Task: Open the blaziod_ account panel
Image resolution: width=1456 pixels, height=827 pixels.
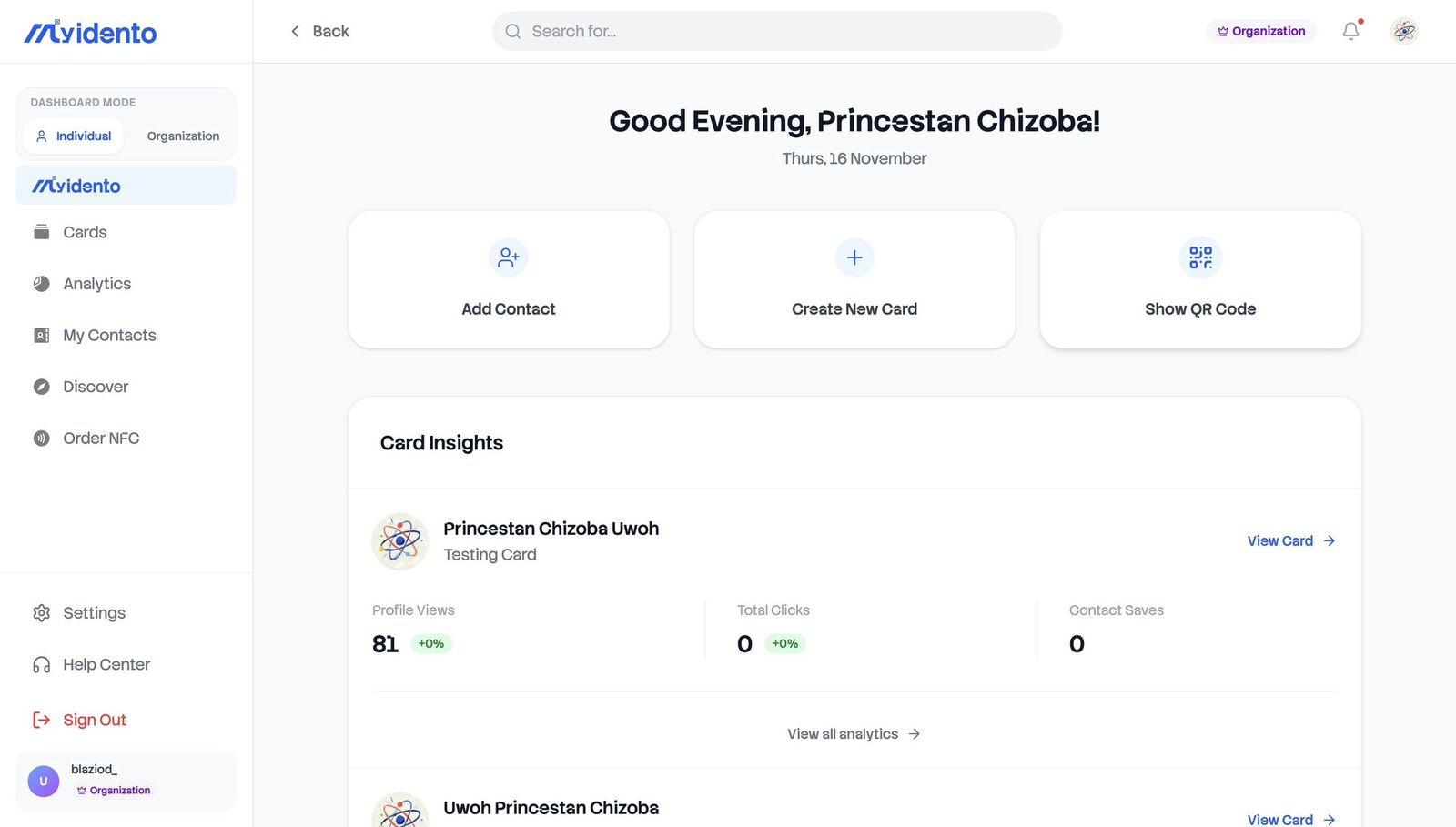Action: pos(126,781)
